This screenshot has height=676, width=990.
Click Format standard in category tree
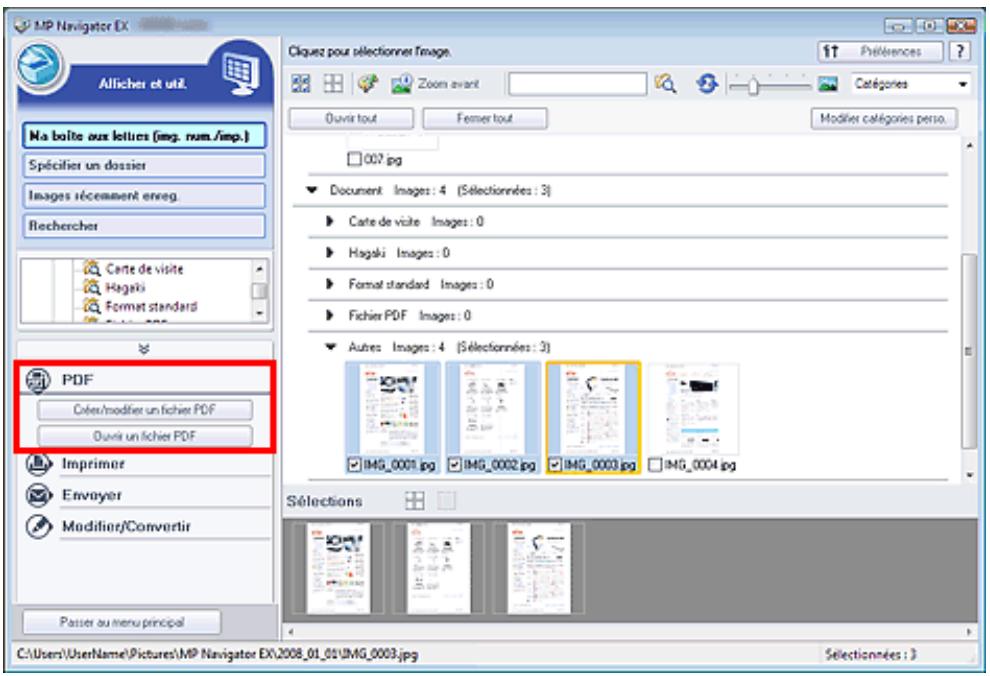(x=152, y=307)
